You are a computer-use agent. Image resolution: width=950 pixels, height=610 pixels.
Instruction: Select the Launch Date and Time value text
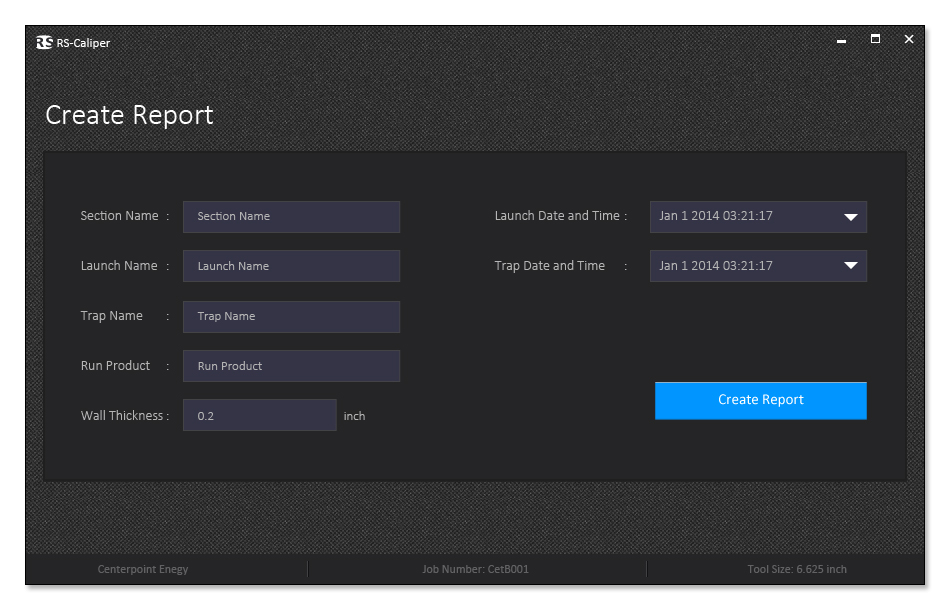point(716,216)
